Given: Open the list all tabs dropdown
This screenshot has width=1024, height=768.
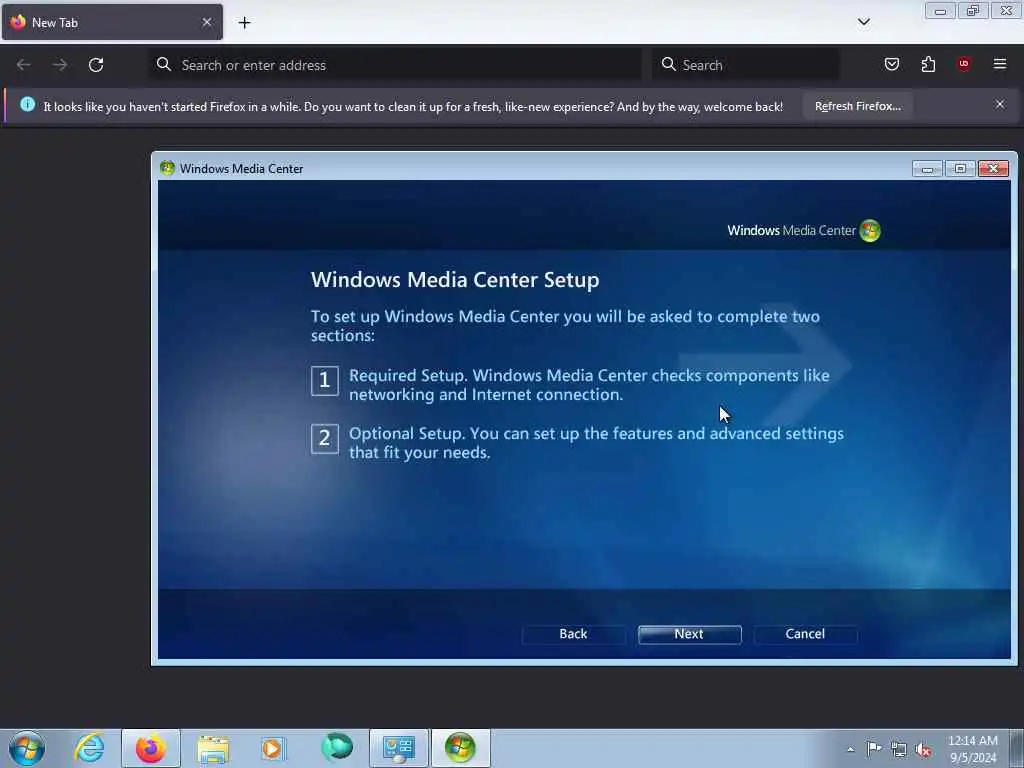Looking at the screenshot, I should [x=863, y=22].
